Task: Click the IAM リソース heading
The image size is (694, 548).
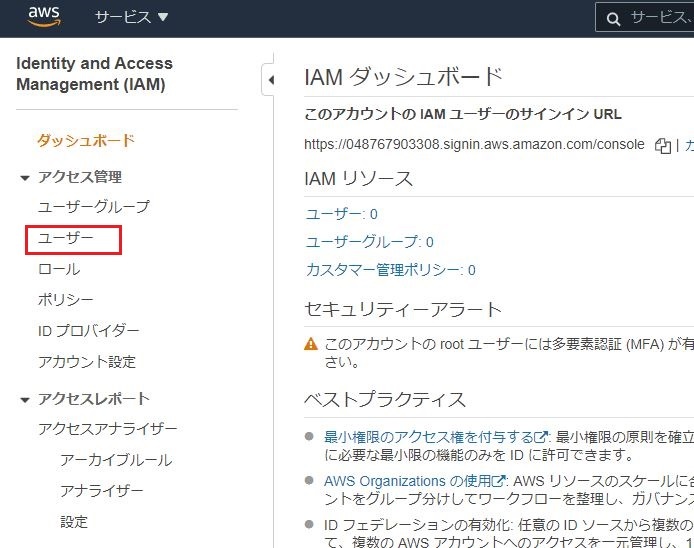Action: (x=359, y=179)
